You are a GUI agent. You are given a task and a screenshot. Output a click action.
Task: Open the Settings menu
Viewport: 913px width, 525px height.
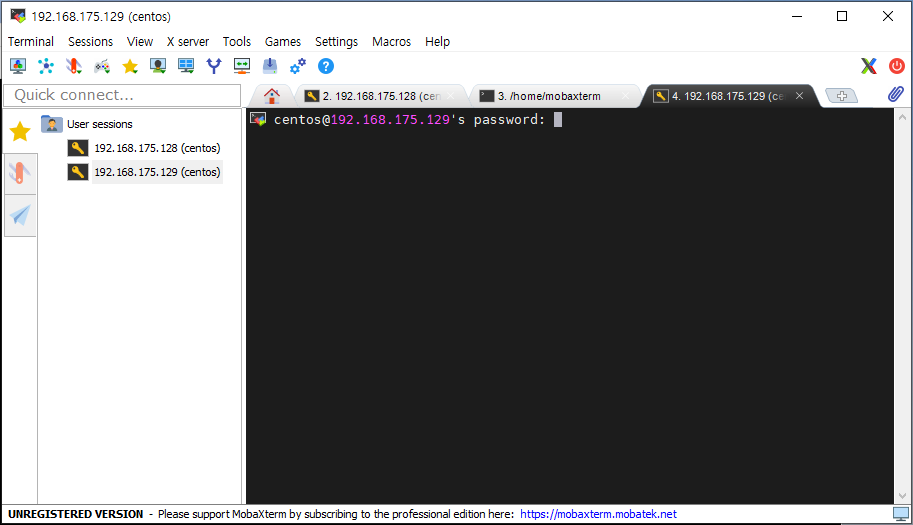pos(336,42)
